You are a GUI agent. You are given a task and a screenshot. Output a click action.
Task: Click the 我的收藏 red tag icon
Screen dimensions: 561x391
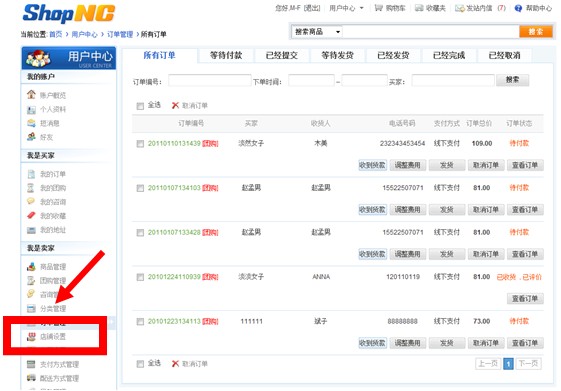pyautogui.click(x=31, y=216)
